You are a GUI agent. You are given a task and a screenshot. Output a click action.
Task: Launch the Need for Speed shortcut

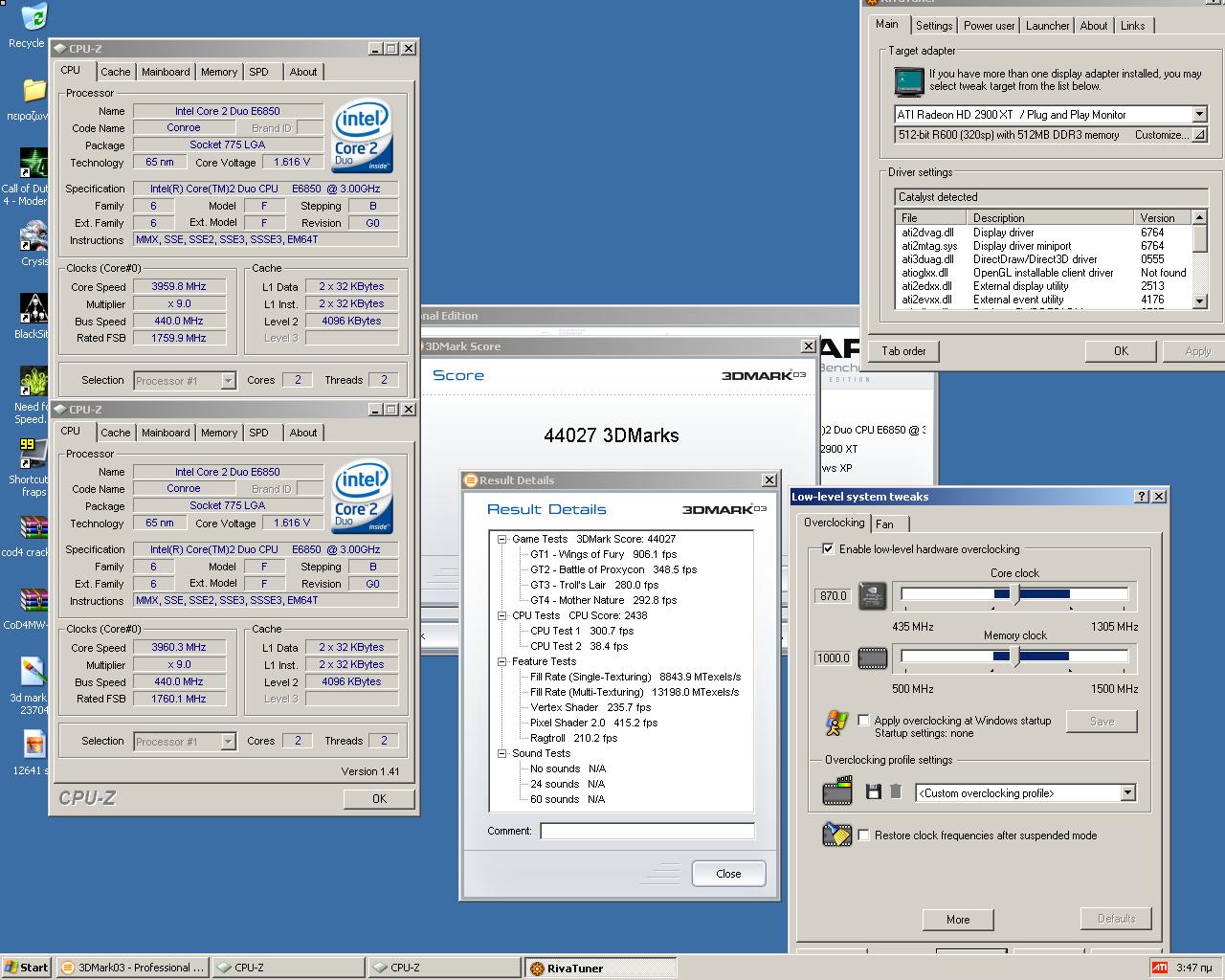[33, 382]
